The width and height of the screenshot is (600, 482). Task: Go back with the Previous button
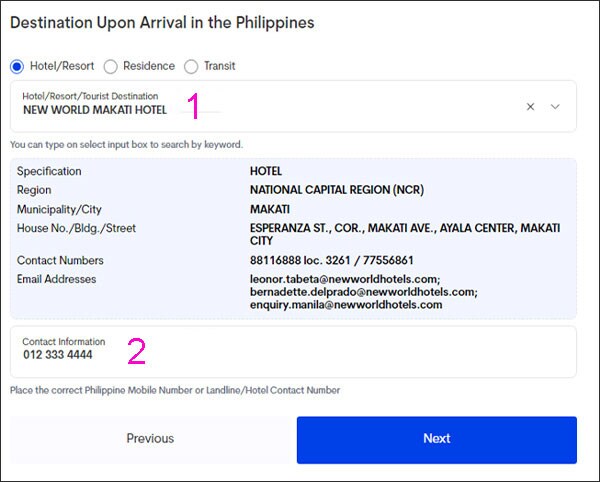150,438
